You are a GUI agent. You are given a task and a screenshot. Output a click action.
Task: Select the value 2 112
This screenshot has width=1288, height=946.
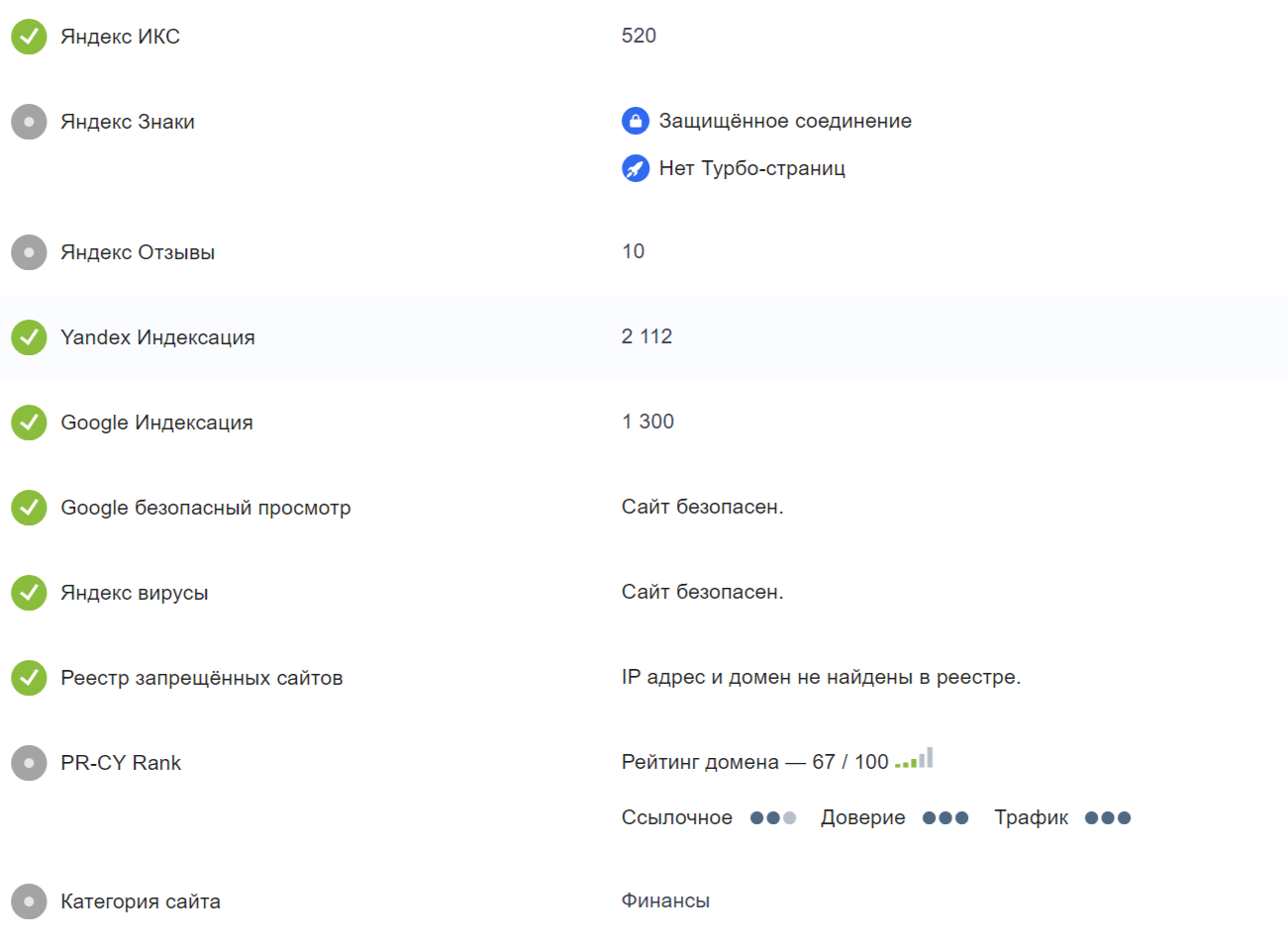(647, 336)
